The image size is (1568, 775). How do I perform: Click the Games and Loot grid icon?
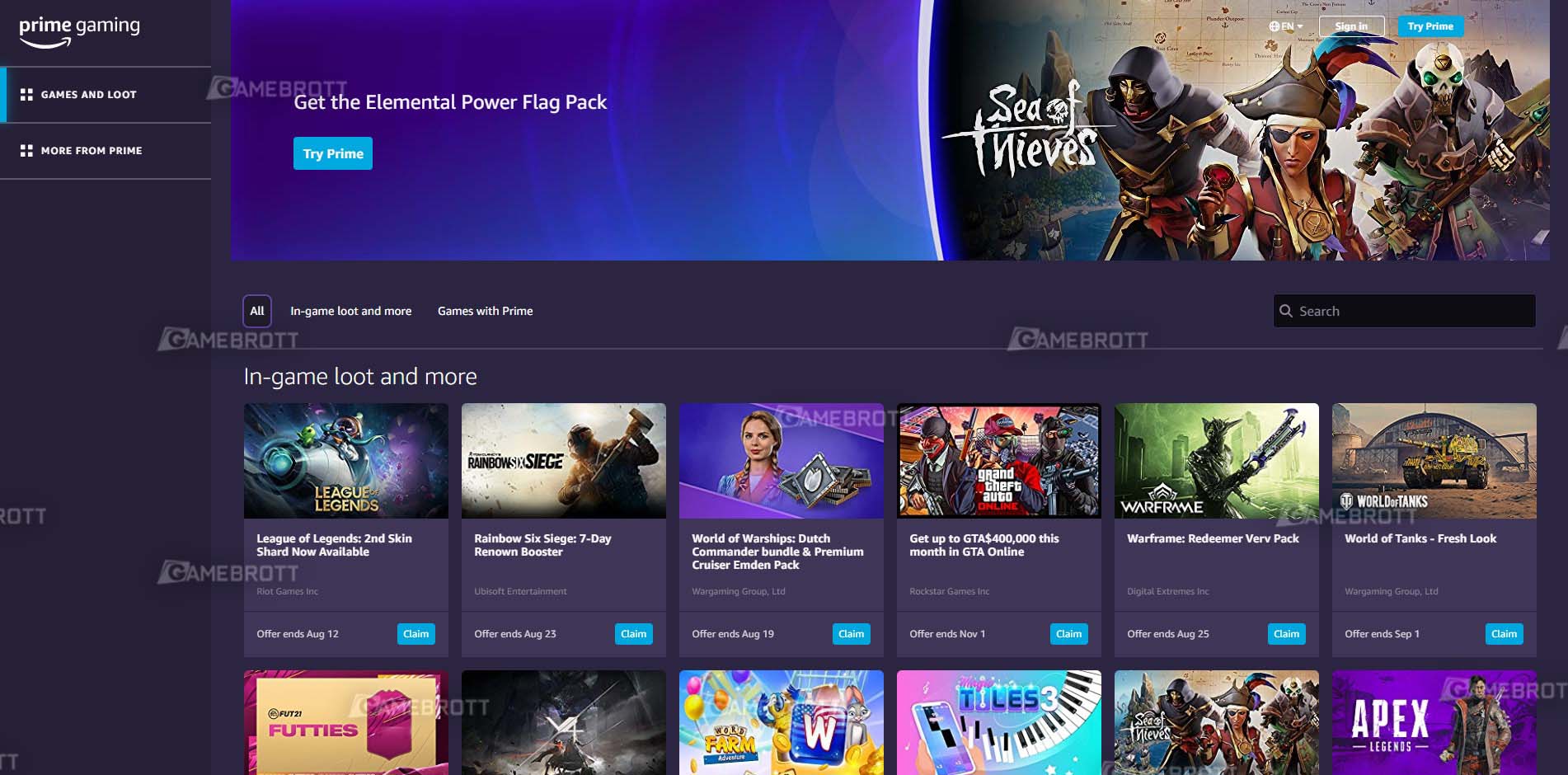26,95
